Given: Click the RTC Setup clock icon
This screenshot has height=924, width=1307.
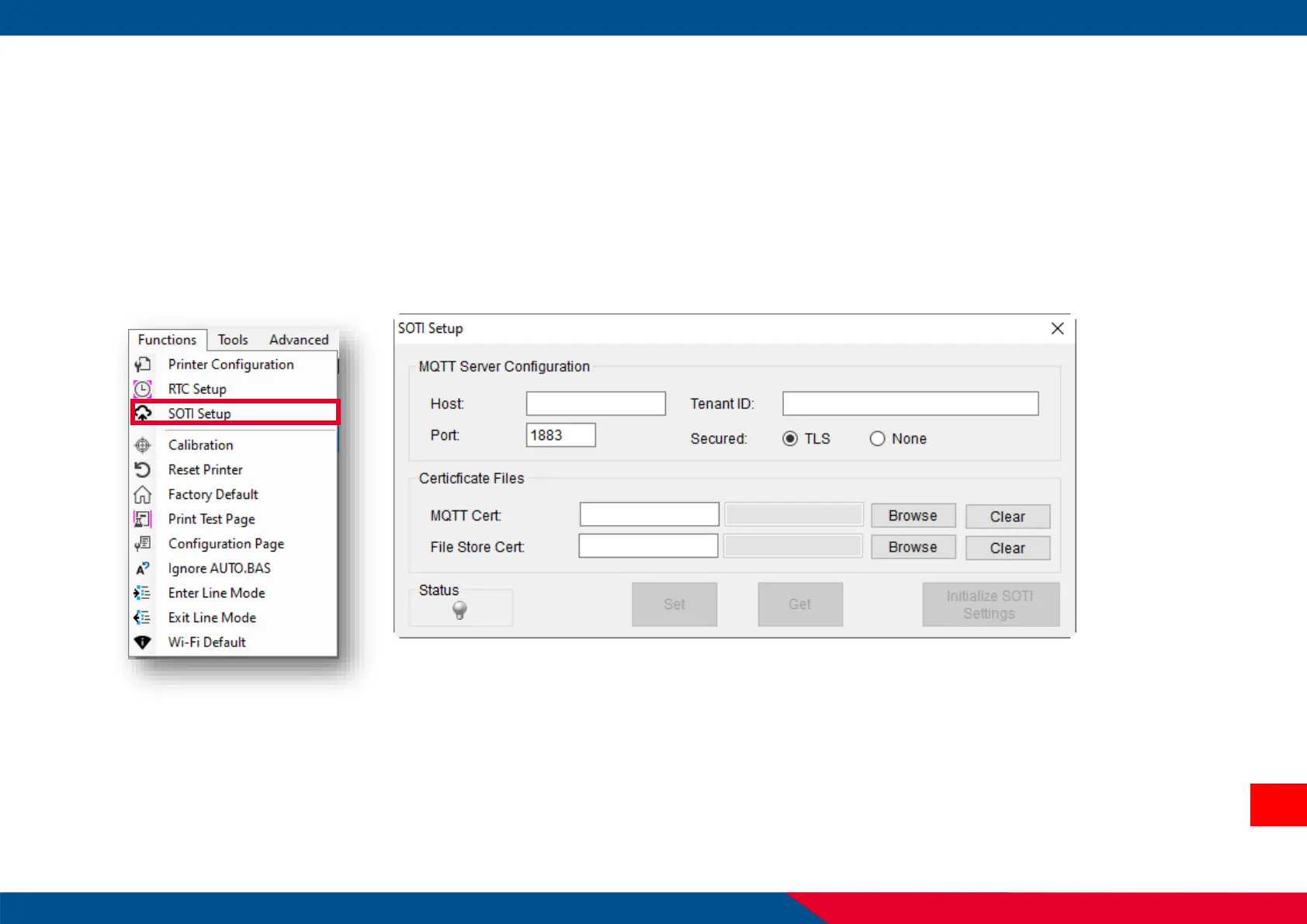Looking at the screenshot, I should point(143,389).
